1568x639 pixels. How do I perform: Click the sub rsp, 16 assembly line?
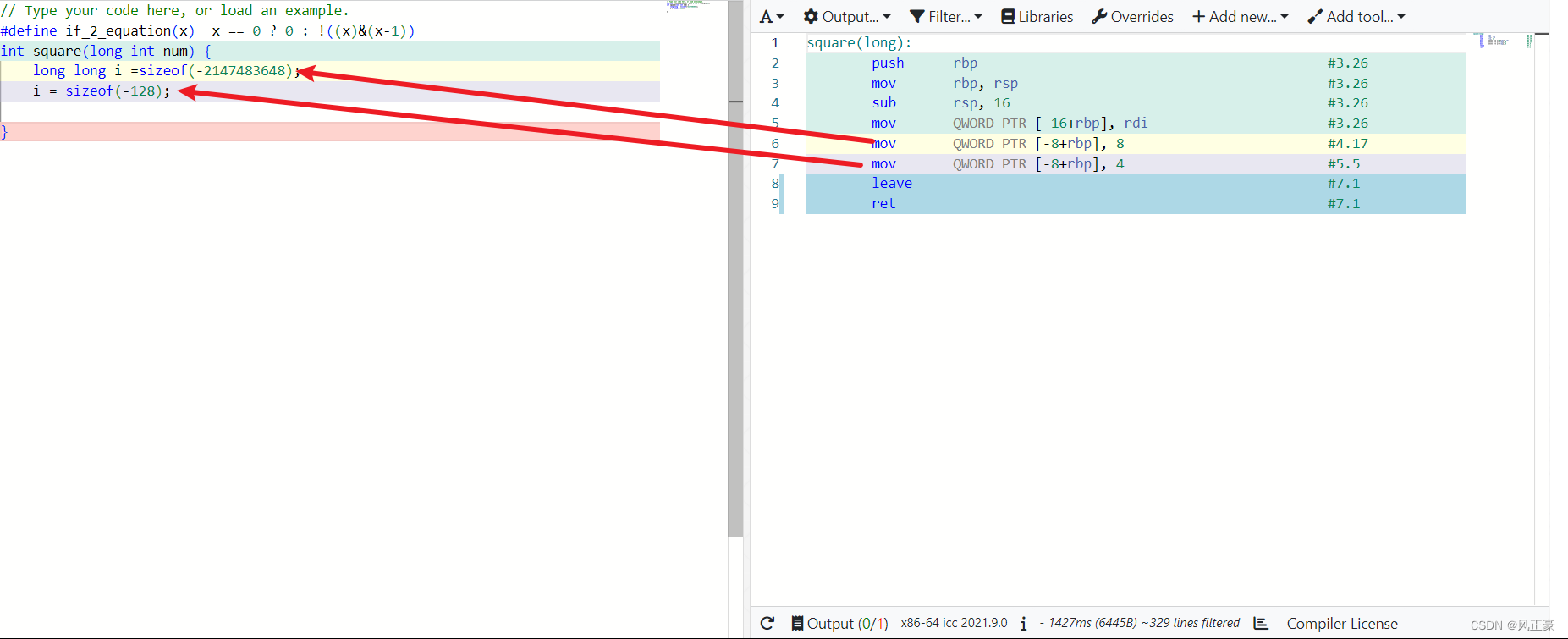click(1136, 103)
